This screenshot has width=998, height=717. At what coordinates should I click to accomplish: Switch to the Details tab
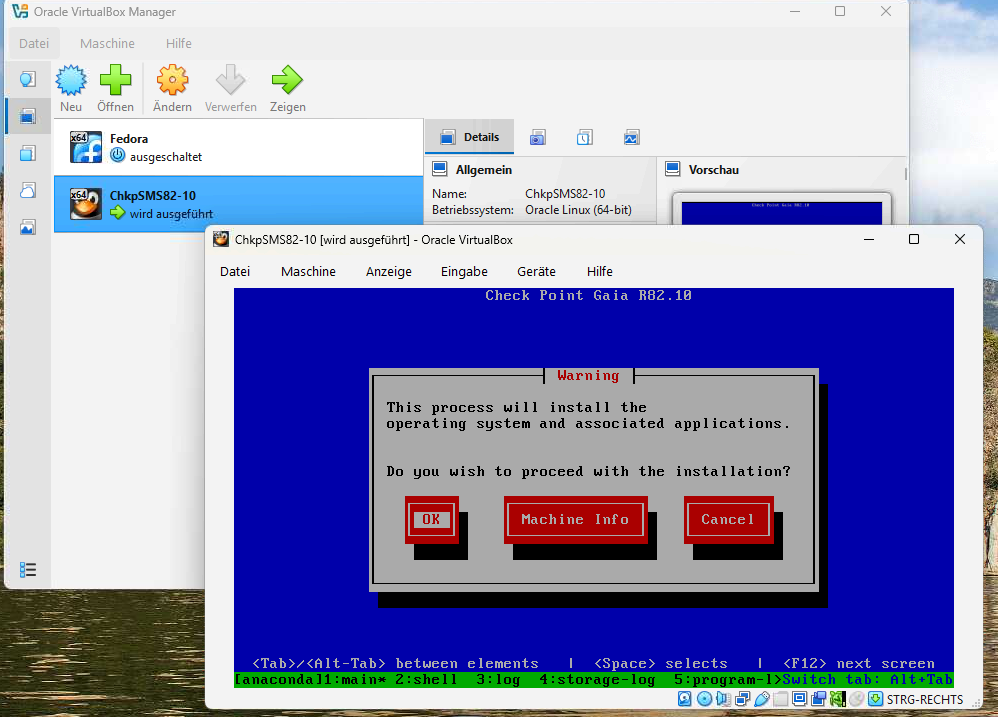470,137
